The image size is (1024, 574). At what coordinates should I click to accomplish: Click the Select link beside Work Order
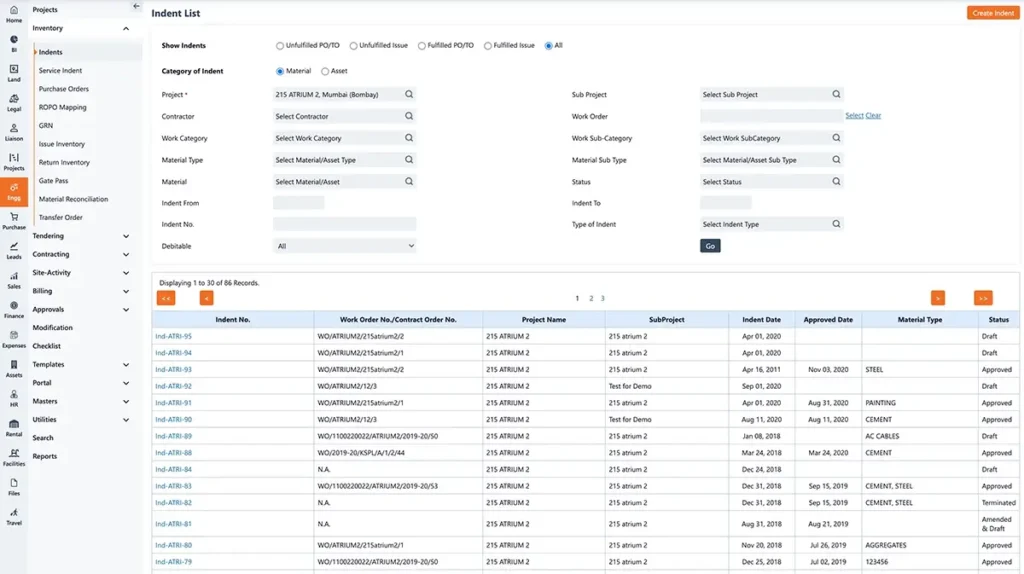click(854, 116)
